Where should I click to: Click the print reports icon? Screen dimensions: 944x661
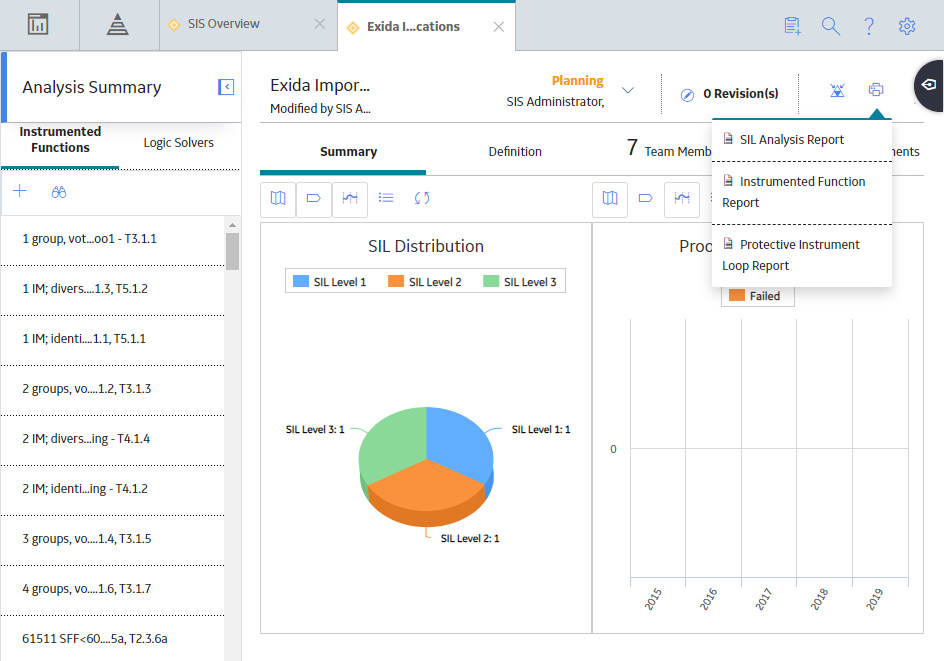pos(876,90)
